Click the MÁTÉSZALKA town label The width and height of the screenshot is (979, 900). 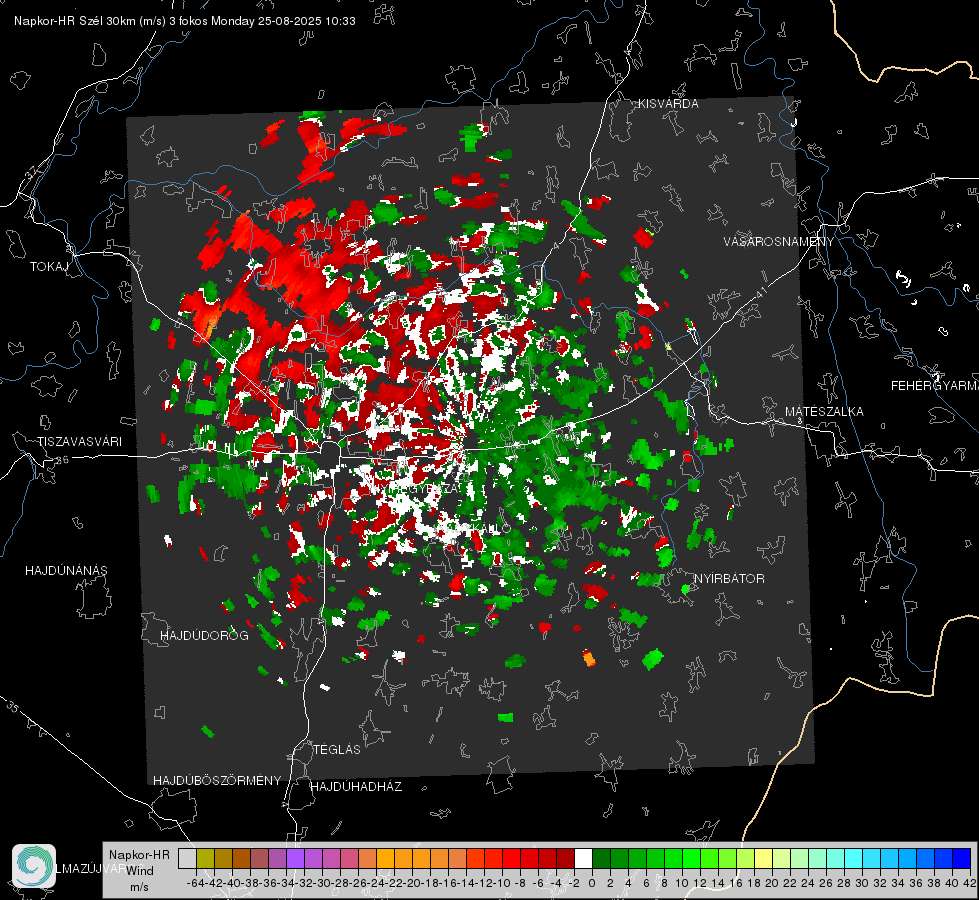(x=824, y=411)
